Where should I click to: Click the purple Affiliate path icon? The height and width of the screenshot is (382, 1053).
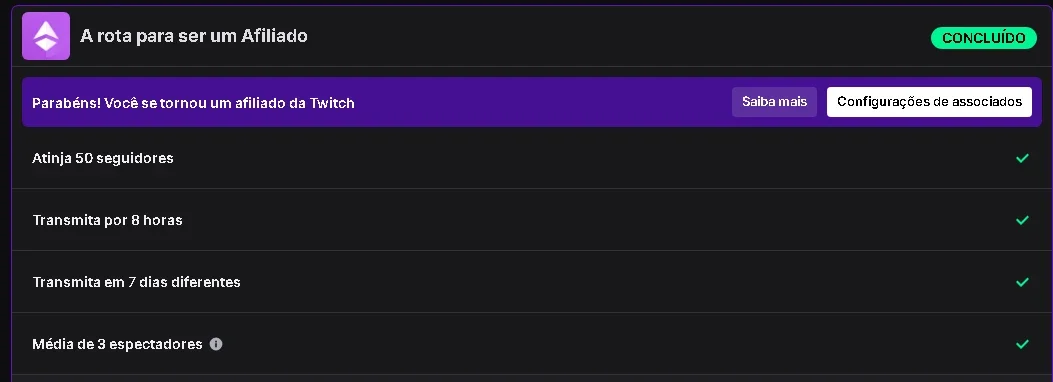[46, 36]
